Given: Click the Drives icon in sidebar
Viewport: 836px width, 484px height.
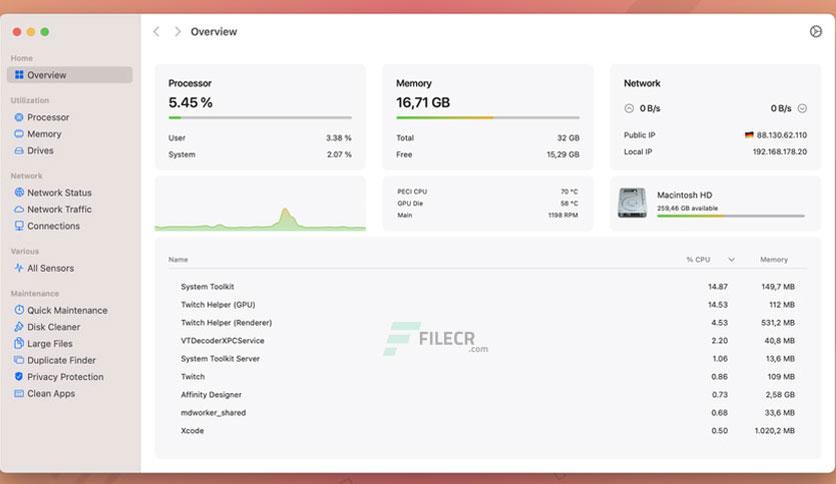Looking at the screenshot, I should tap(19, 150).
